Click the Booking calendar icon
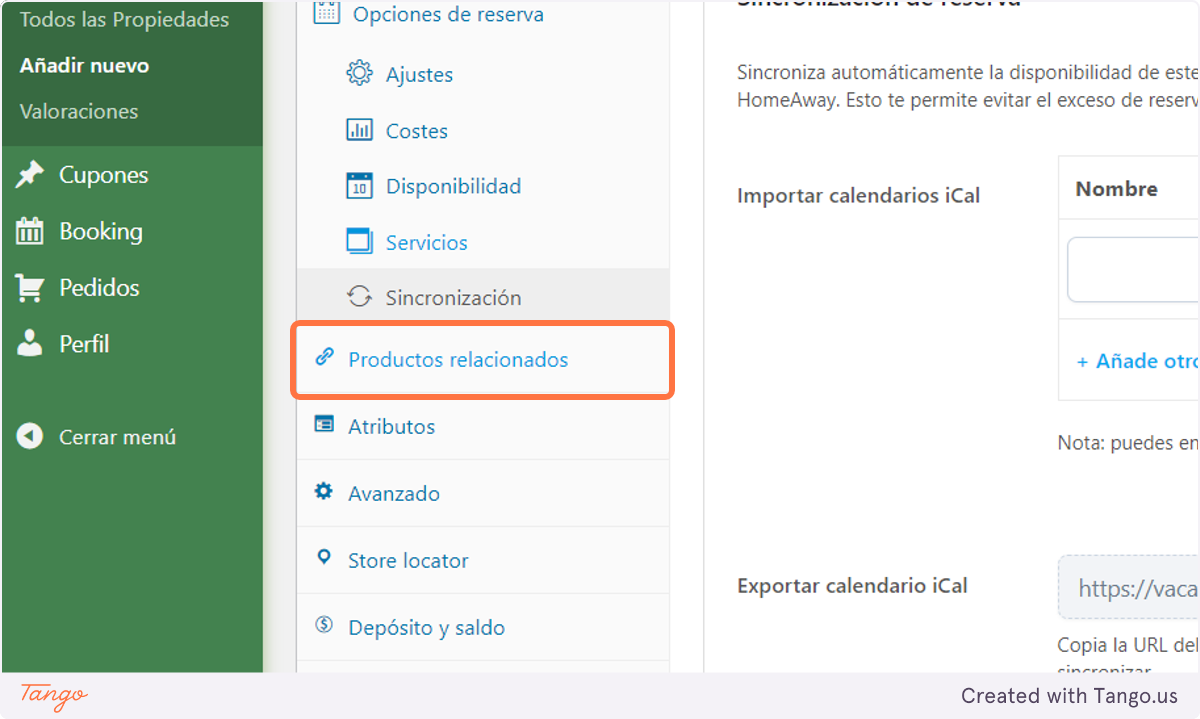The height and width of the screenshot is (719, 1200). coord(30,231)
